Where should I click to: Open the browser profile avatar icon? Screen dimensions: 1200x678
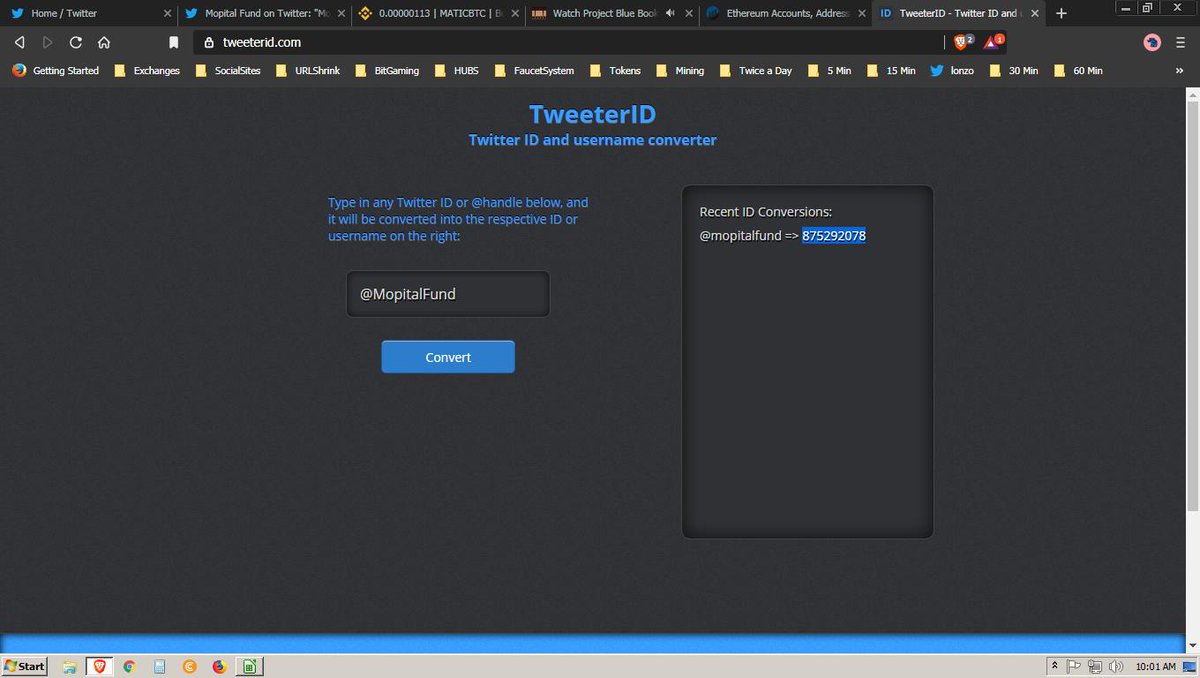click(x=1152, y=42)
